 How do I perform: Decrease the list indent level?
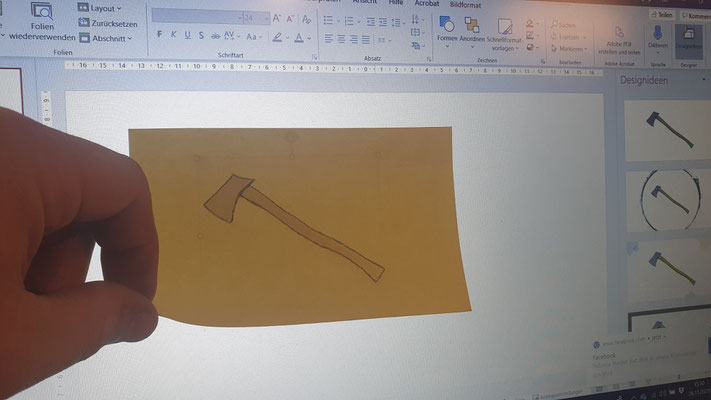pos(370,22)
